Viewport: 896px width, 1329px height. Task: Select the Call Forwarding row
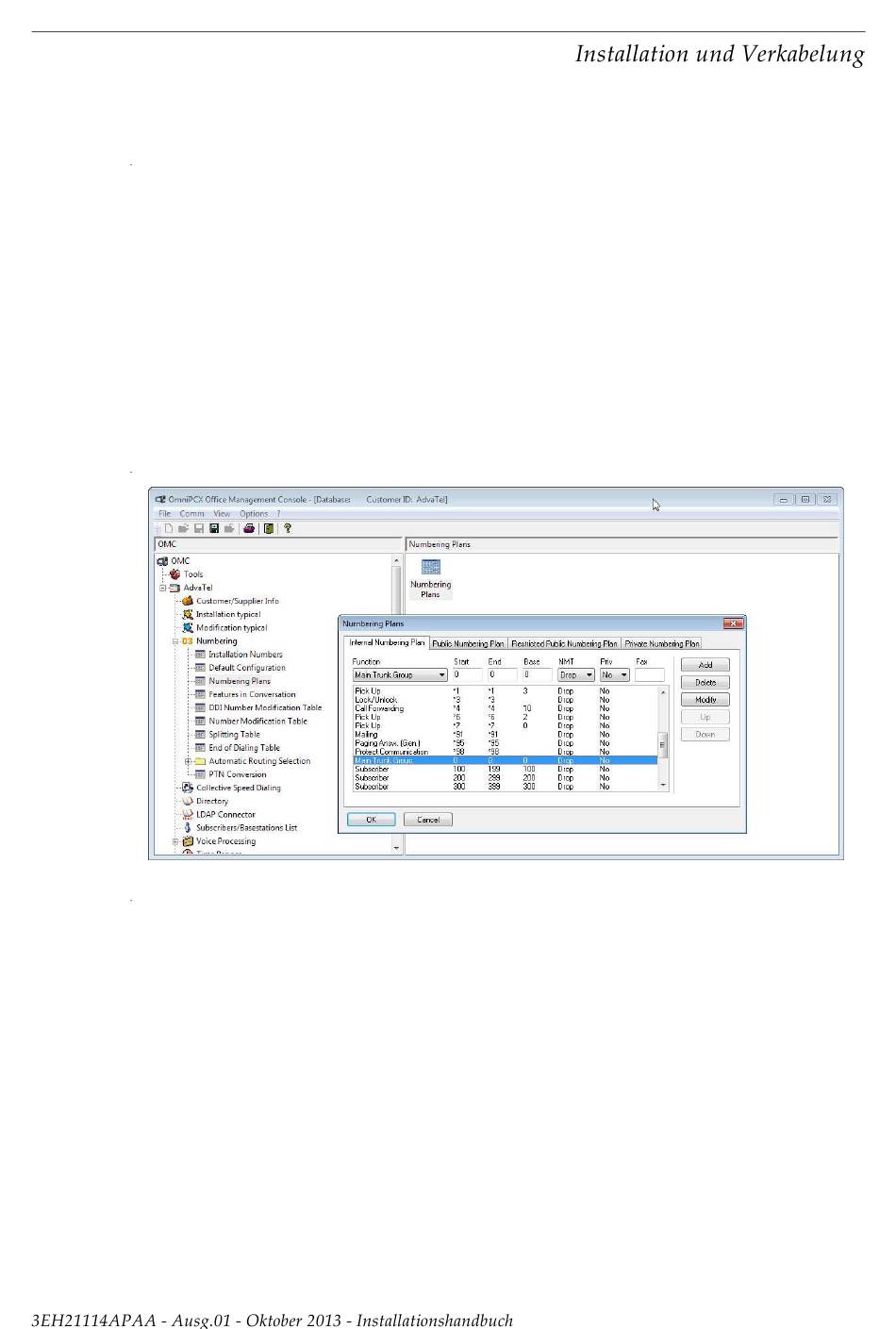tap(505, 709)
